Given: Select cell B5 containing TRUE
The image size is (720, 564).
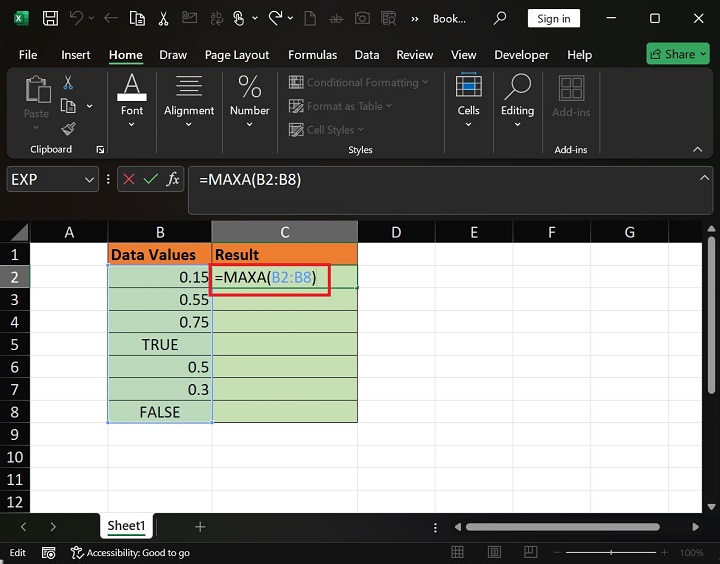Looking at the screenshot, I should pos(160,344).
